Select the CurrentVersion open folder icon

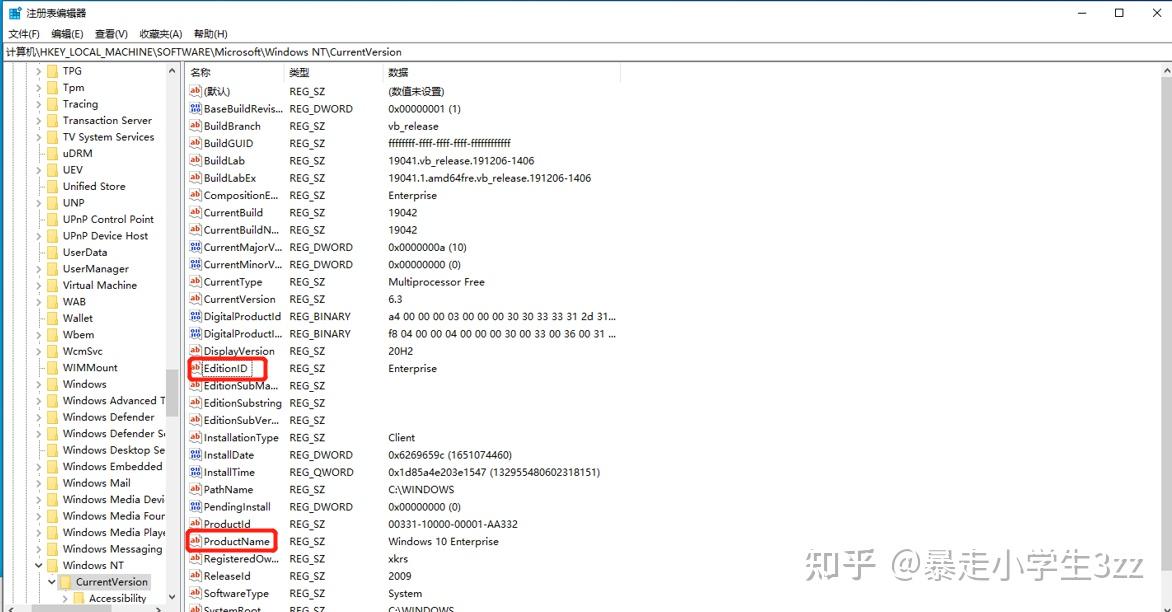(66, 581)
